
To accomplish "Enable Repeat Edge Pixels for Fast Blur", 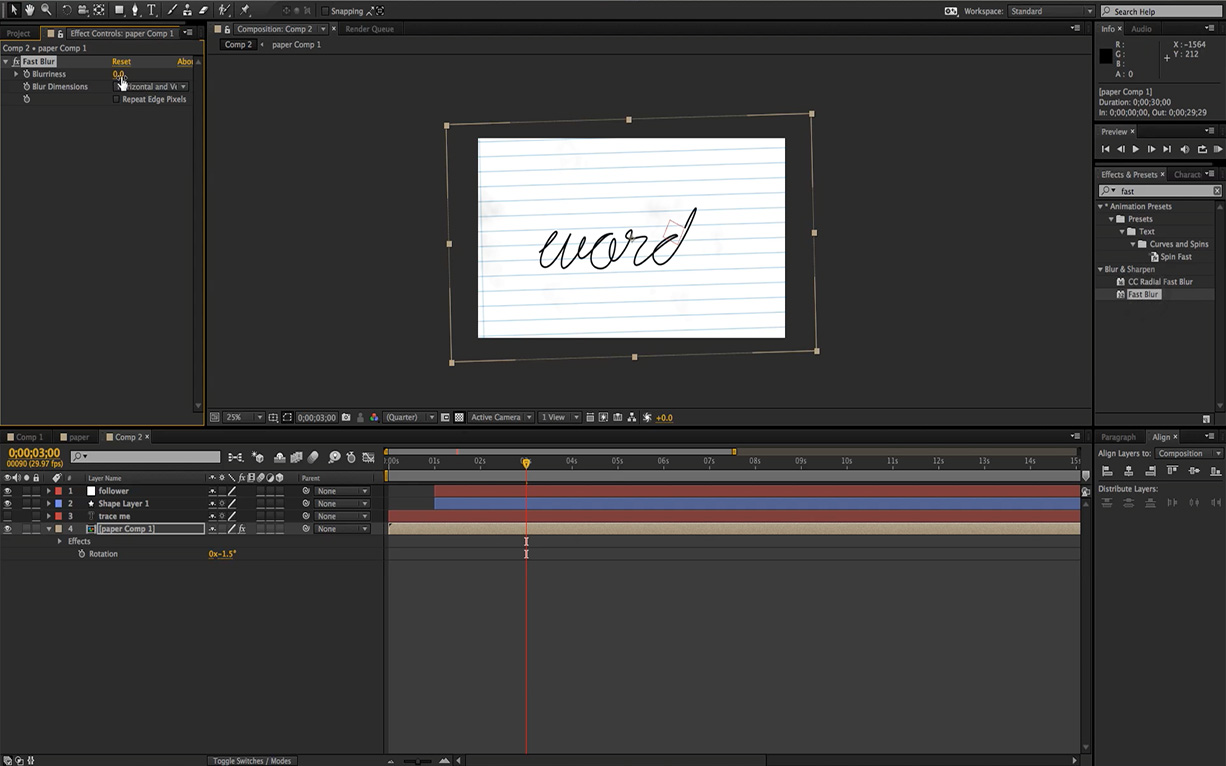I will coord(116,99).
